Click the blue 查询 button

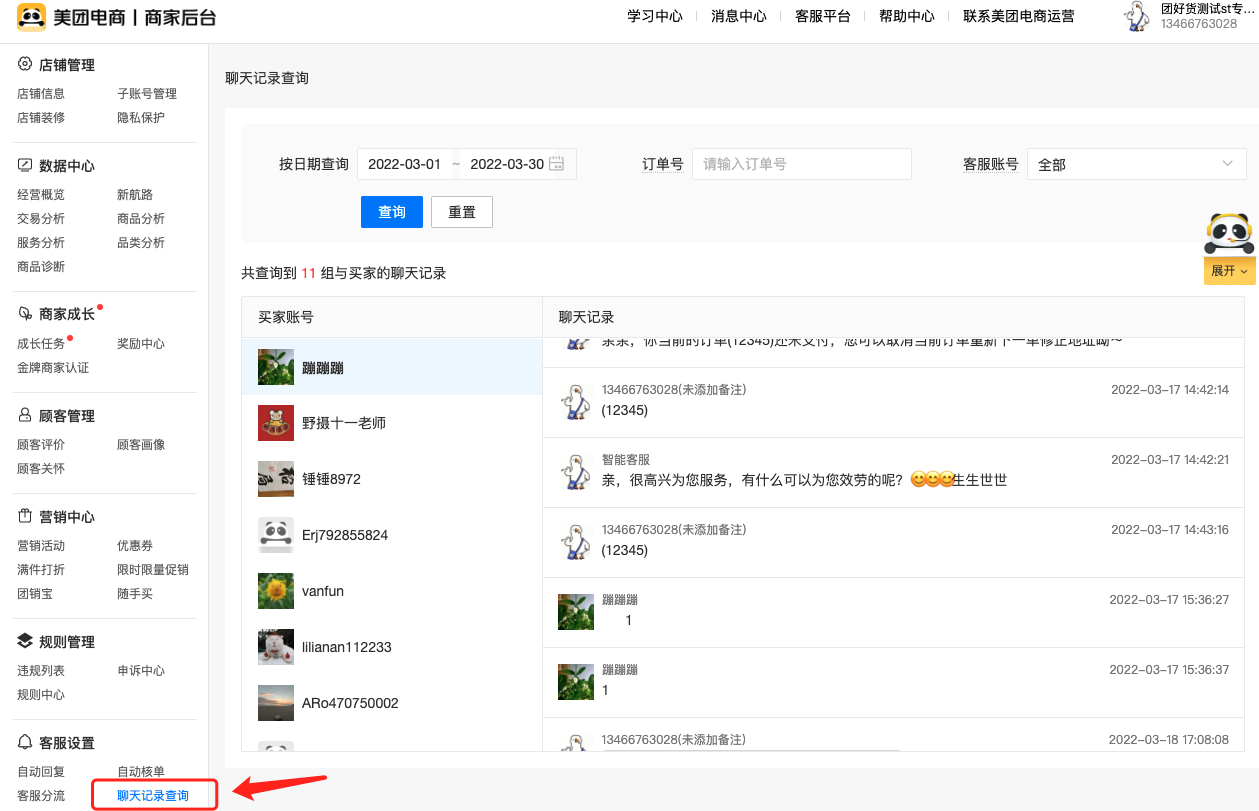tap(392, 212)
